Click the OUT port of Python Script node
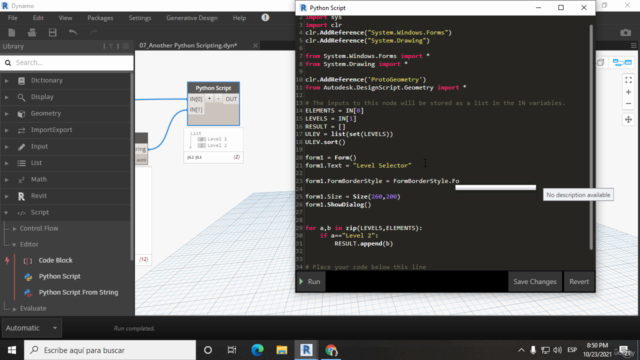Screen dimensions: 640x360 pyautogui.click(x=231, y=99)
